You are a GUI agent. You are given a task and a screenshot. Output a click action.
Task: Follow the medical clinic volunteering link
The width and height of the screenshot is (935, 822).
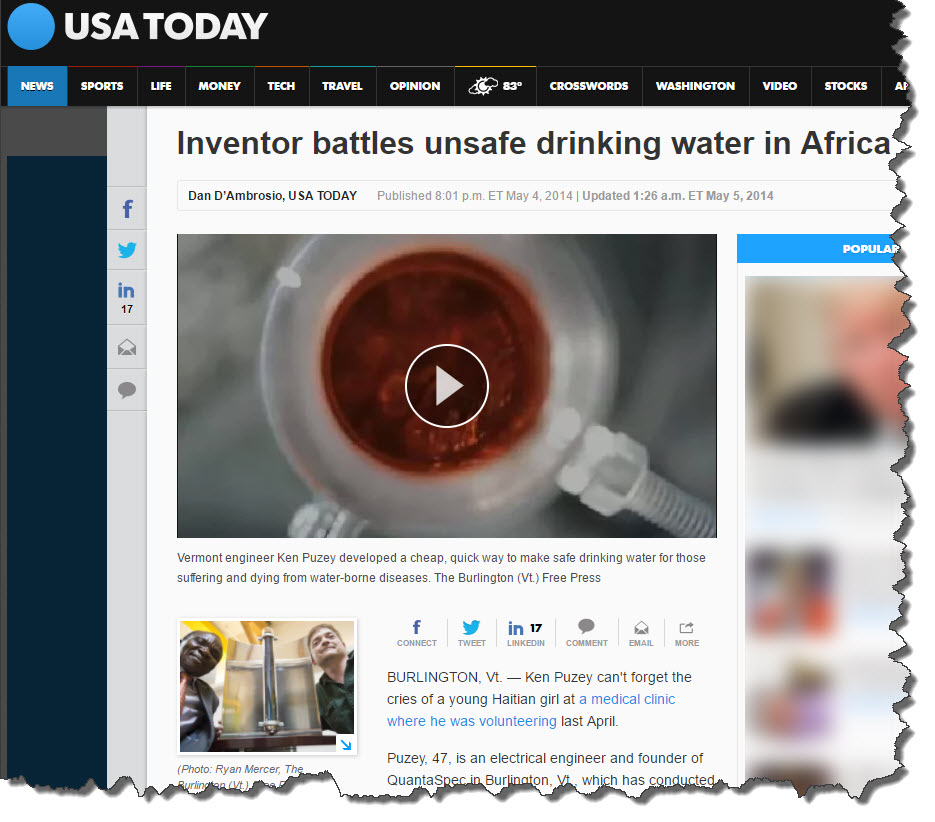[x=531, y=710]
